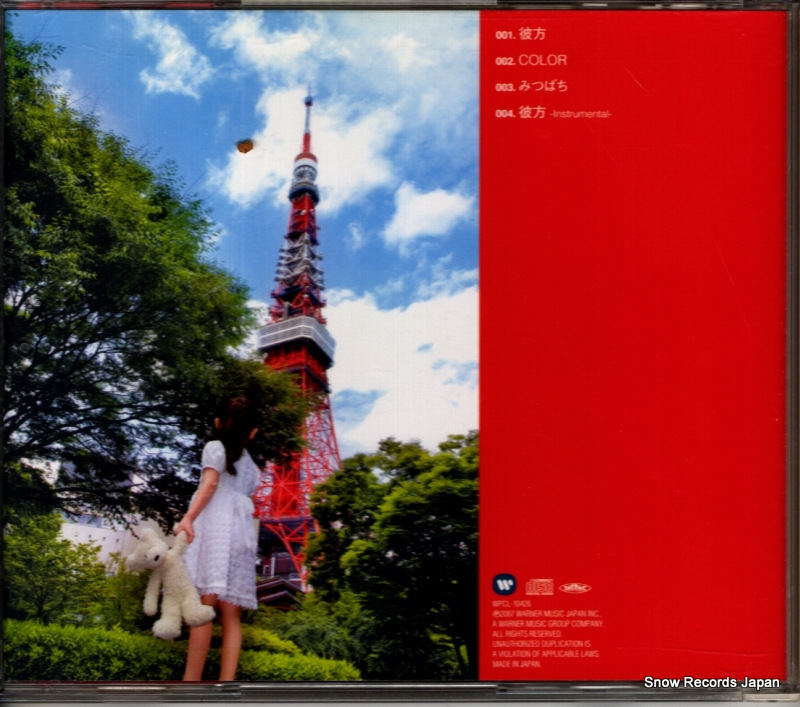Click the small object floating in the sky
Image resolution: width=800 pixels, height=707 pixels.
244,146
